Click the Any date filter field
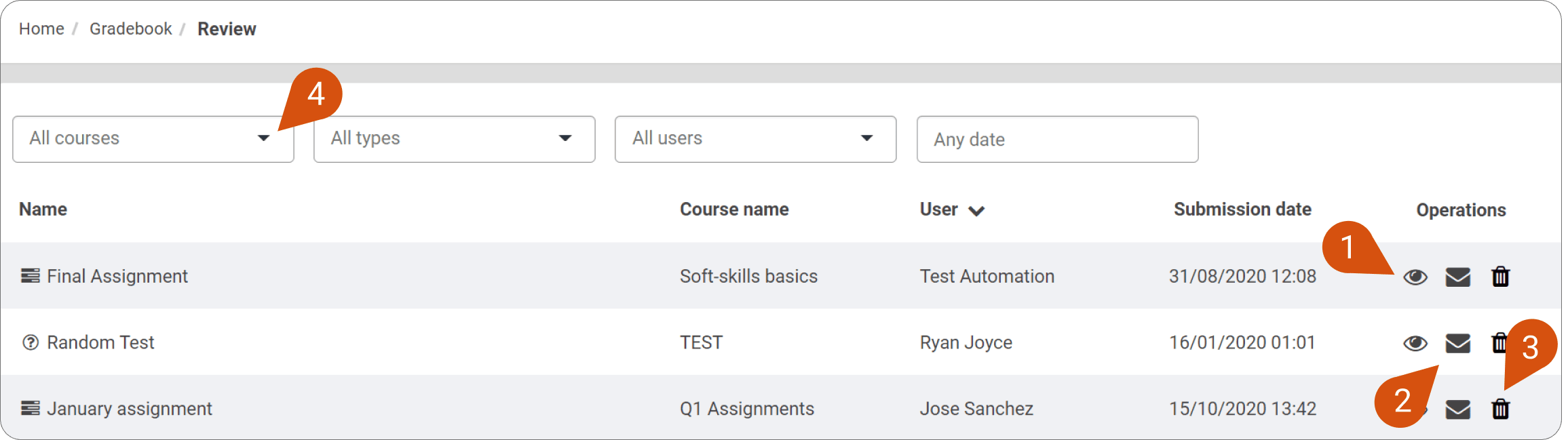 tap(1058, 139)
